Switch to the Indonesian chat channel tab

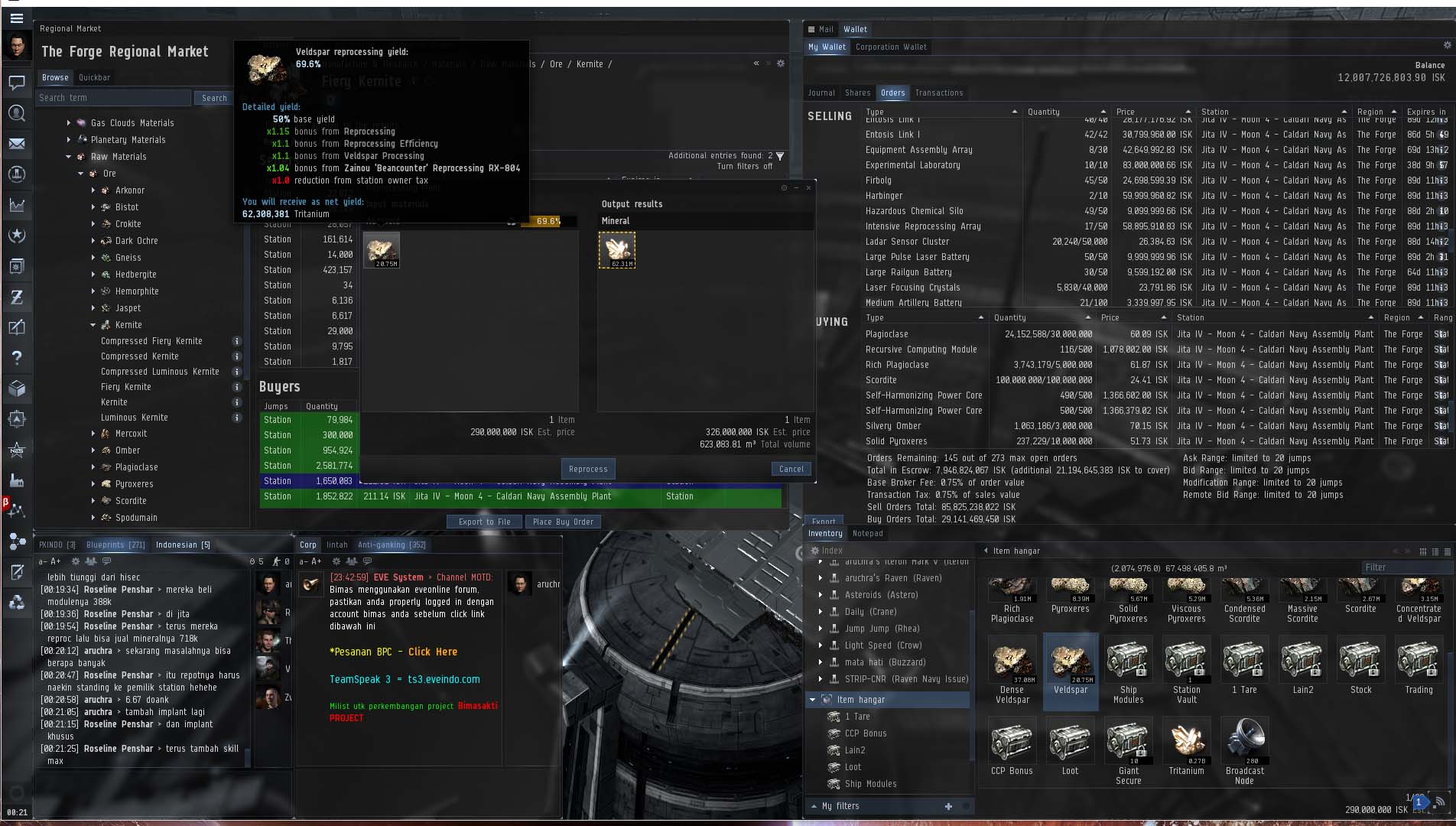point(183,545)
